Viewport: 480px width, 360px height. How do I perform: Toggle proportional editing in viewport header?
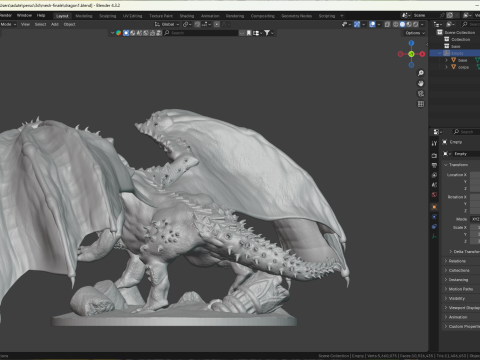coord(217,24)
